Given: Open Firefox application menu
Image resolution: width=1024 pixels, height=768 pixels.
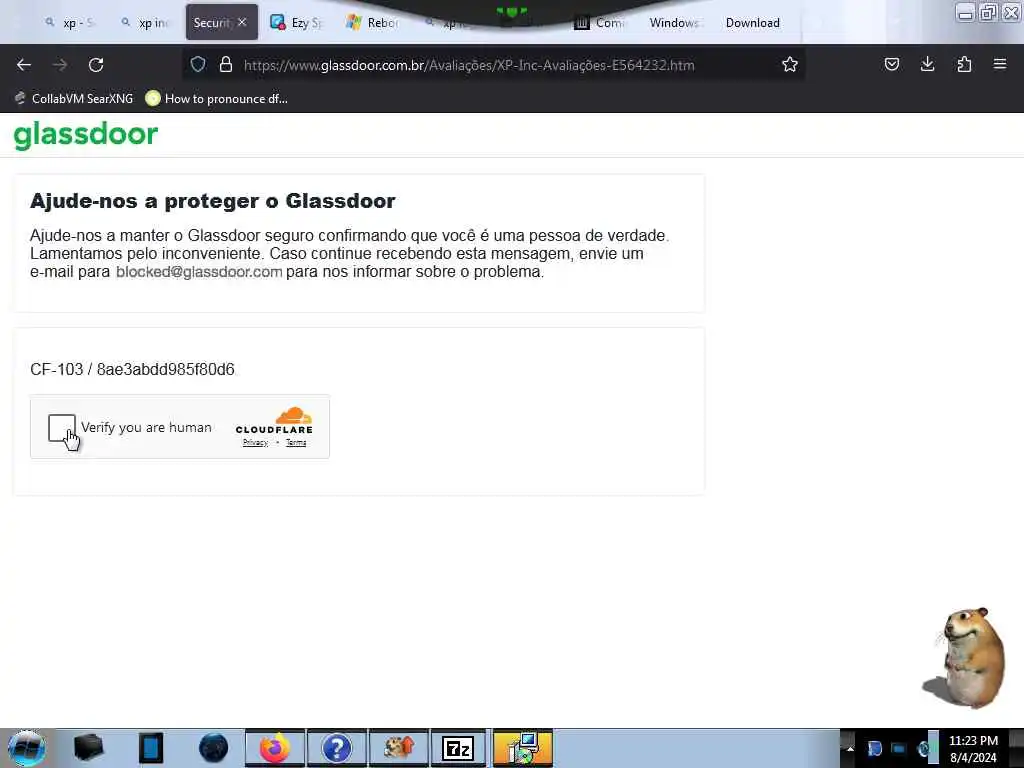Looking at the screenshot, I should 1000,64.
